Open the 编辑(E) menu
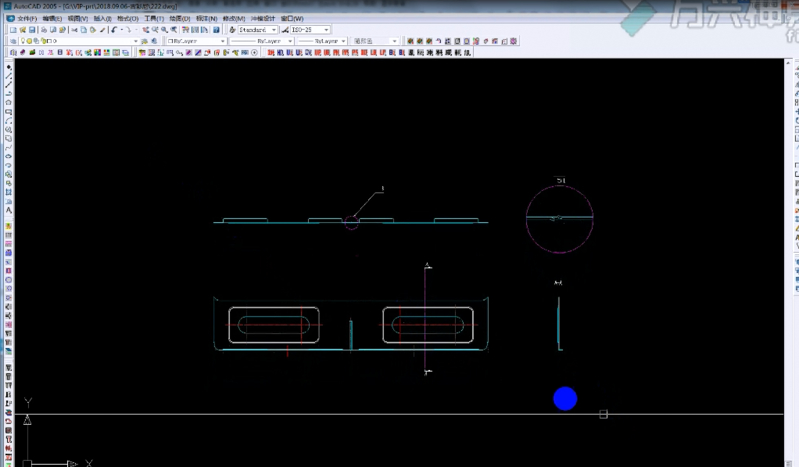Image resolution: width=799 pixels, height=467 pixels. (52, 19)
